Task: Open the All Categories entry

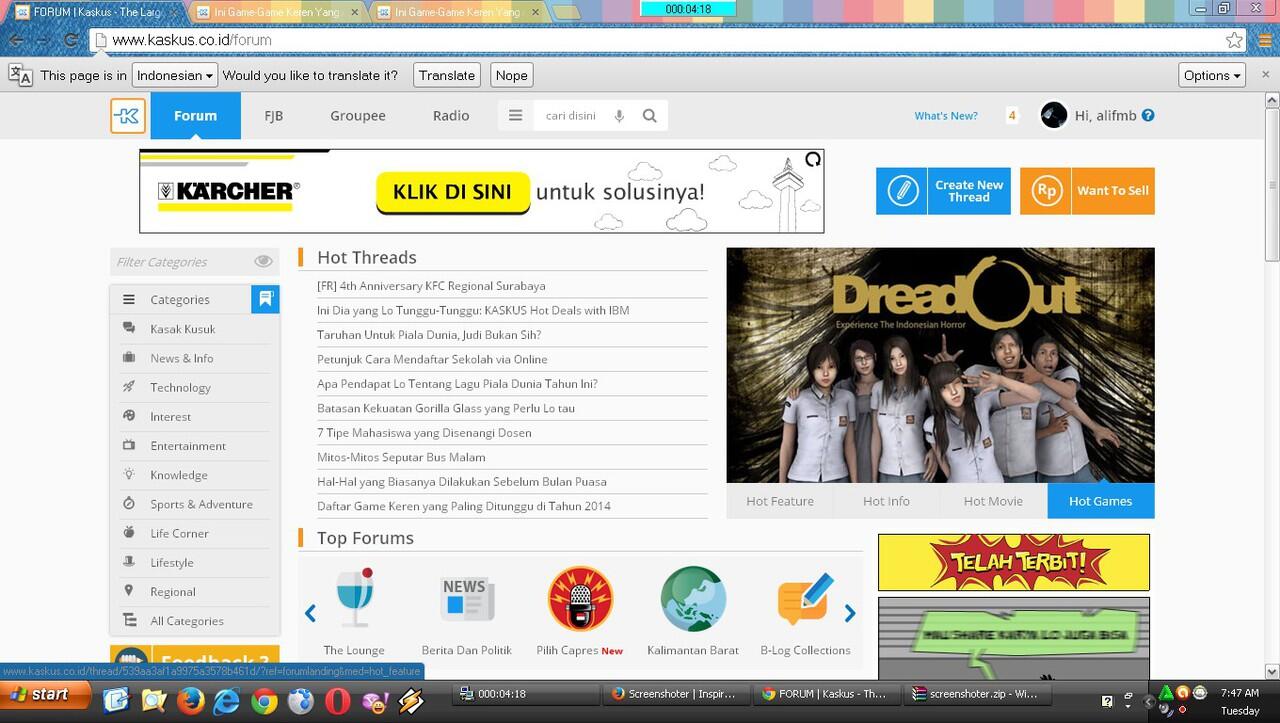Action: (x=187, y=621)
